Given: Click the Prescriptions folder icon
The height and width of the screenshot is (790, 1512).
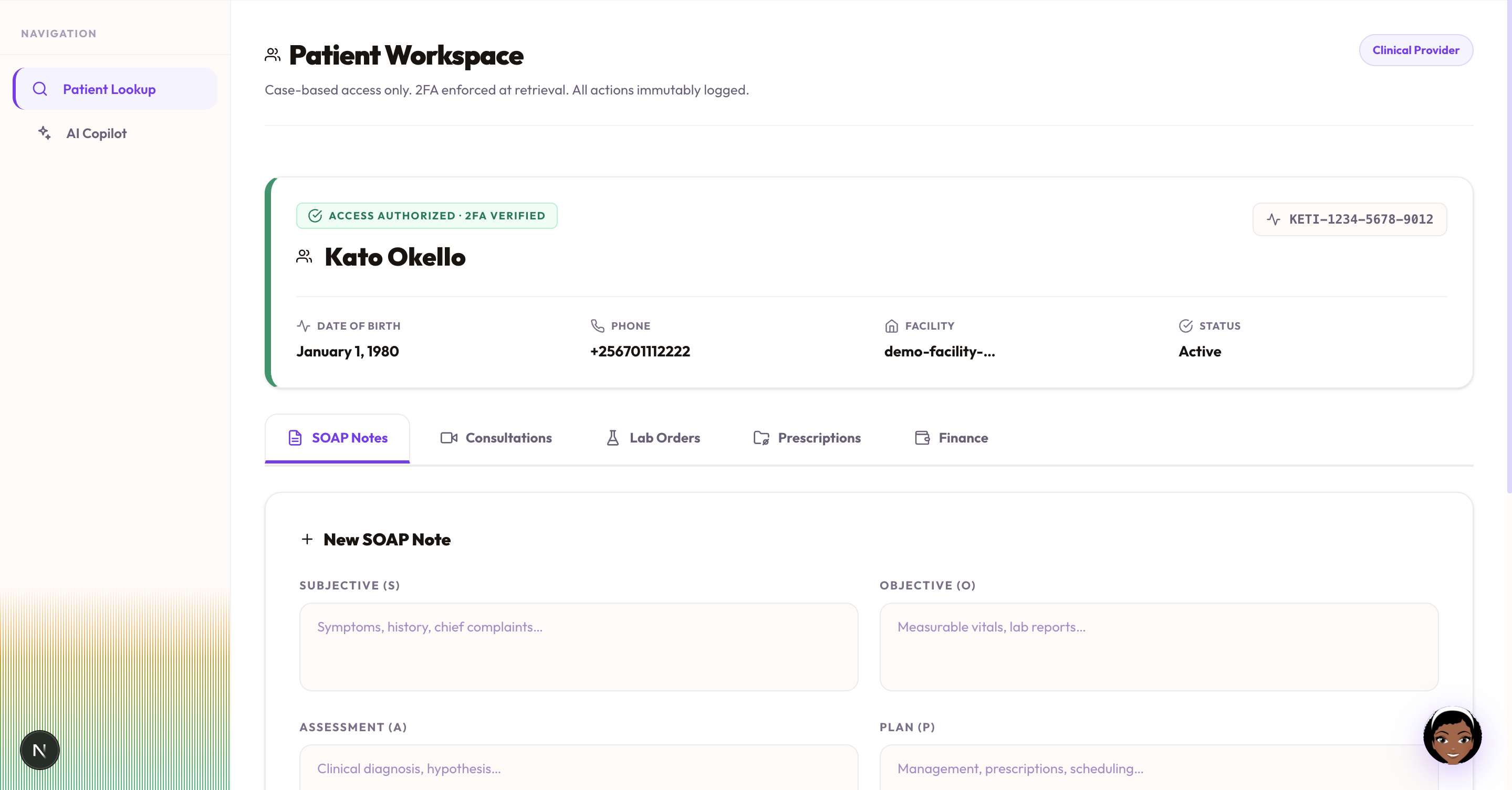Looking at the screenshot, I should point(762,438).
